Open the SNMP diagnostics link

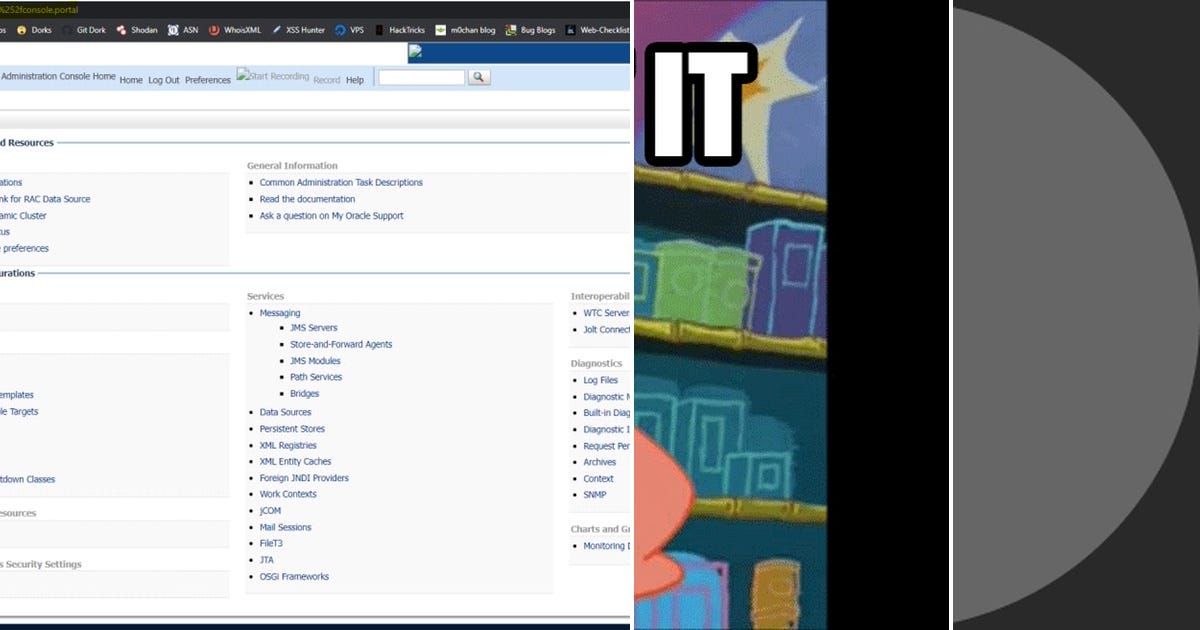pos(595,495)
